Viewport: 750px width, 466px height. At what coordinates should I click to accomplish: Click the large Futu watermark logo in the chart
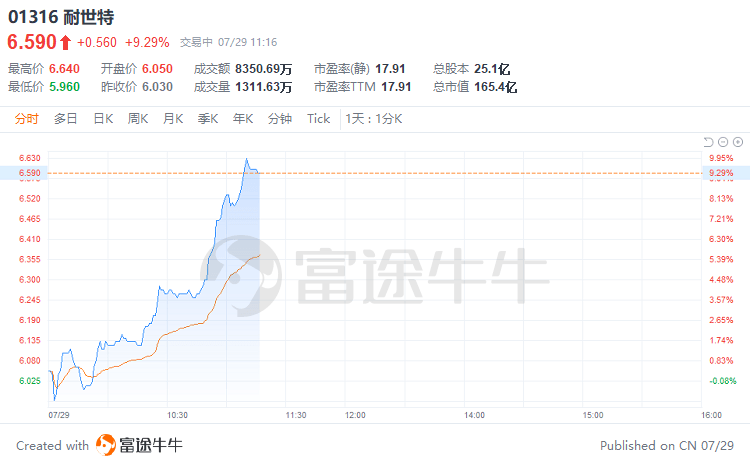point(241,276)
